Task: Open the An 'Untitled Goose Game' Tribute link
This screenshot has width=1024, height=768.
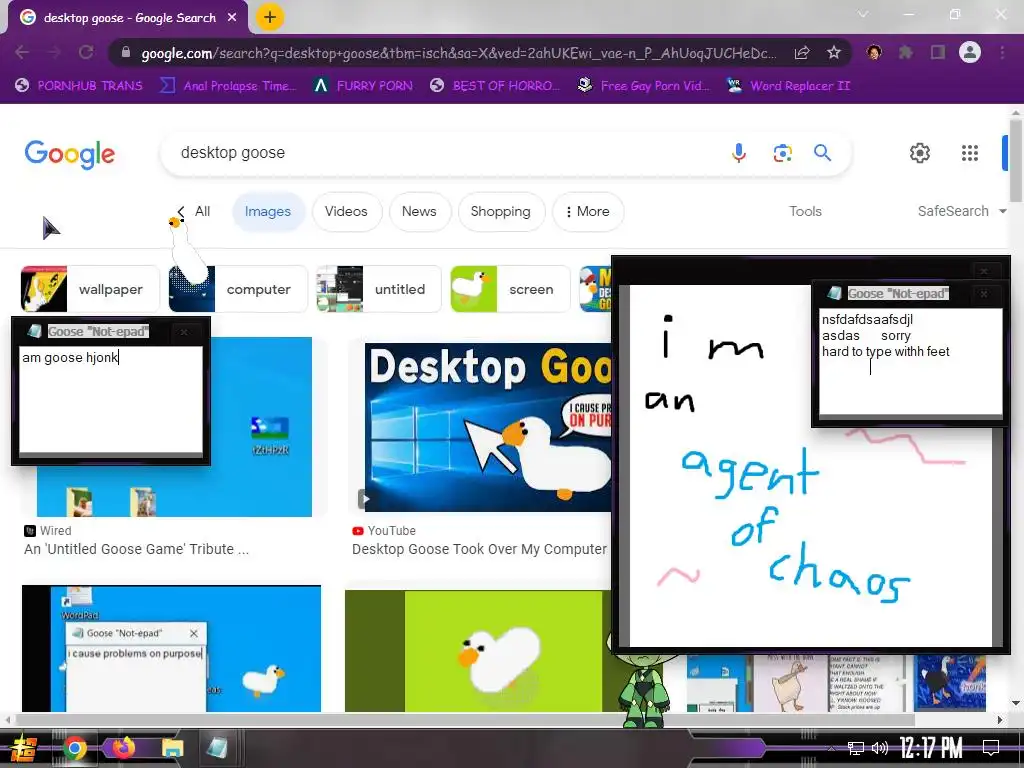Action: 136,549
